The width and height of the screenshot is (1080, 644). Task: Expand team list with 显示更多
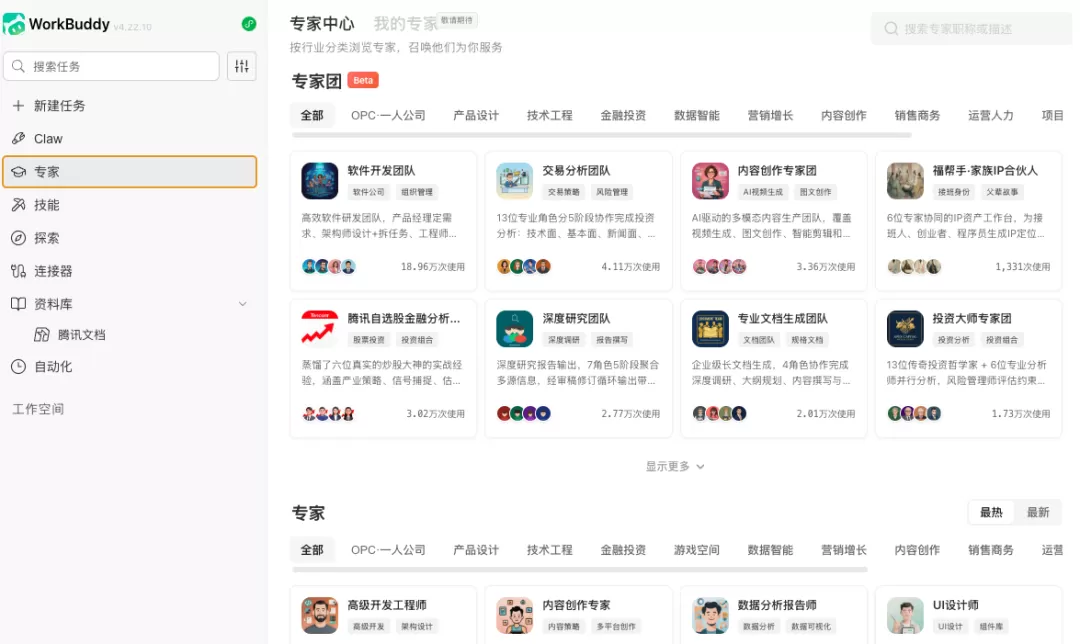point(675,466)
